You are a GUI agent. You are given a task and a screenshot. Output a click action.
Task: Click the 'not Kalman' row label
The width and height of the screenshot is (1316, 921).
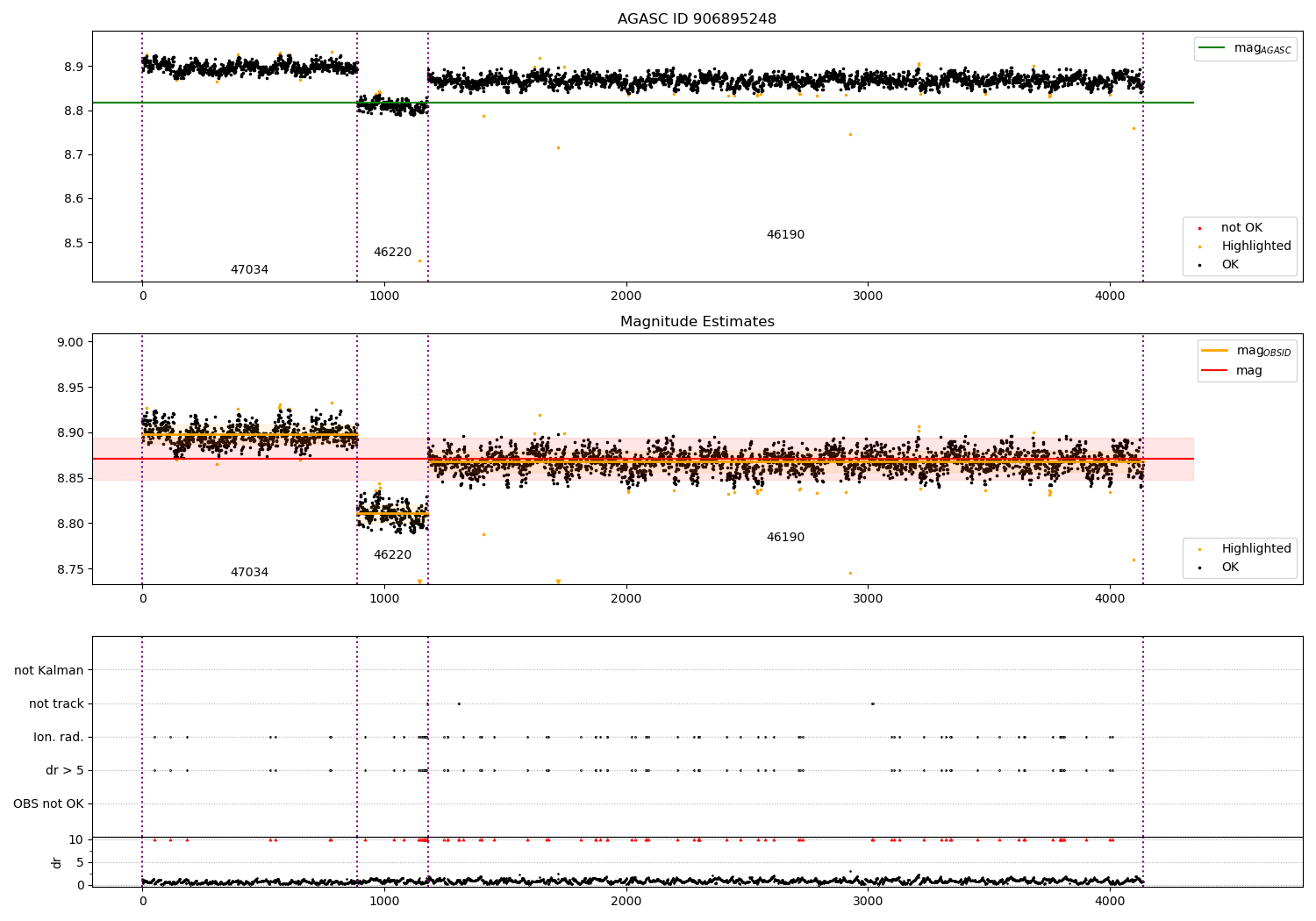(49, 671)
